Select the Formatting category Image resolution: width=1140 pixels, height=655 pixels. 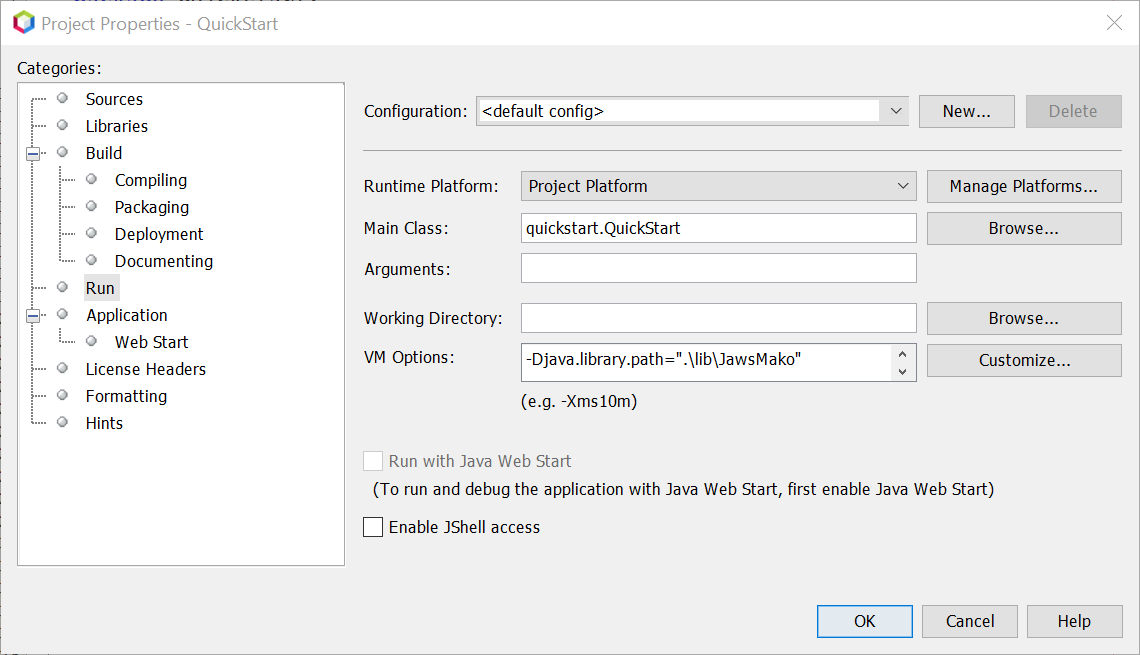[x=126, y=396]
